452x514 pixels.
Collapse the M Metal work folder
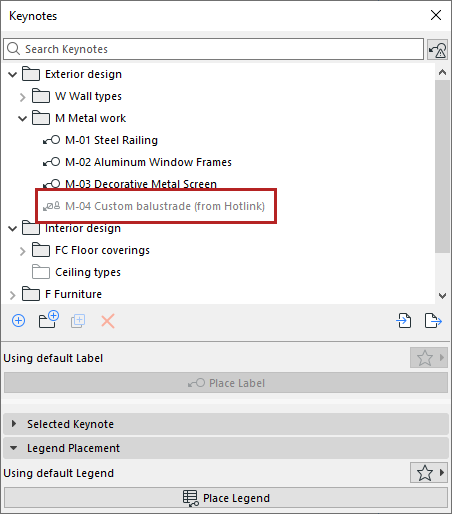22,119
